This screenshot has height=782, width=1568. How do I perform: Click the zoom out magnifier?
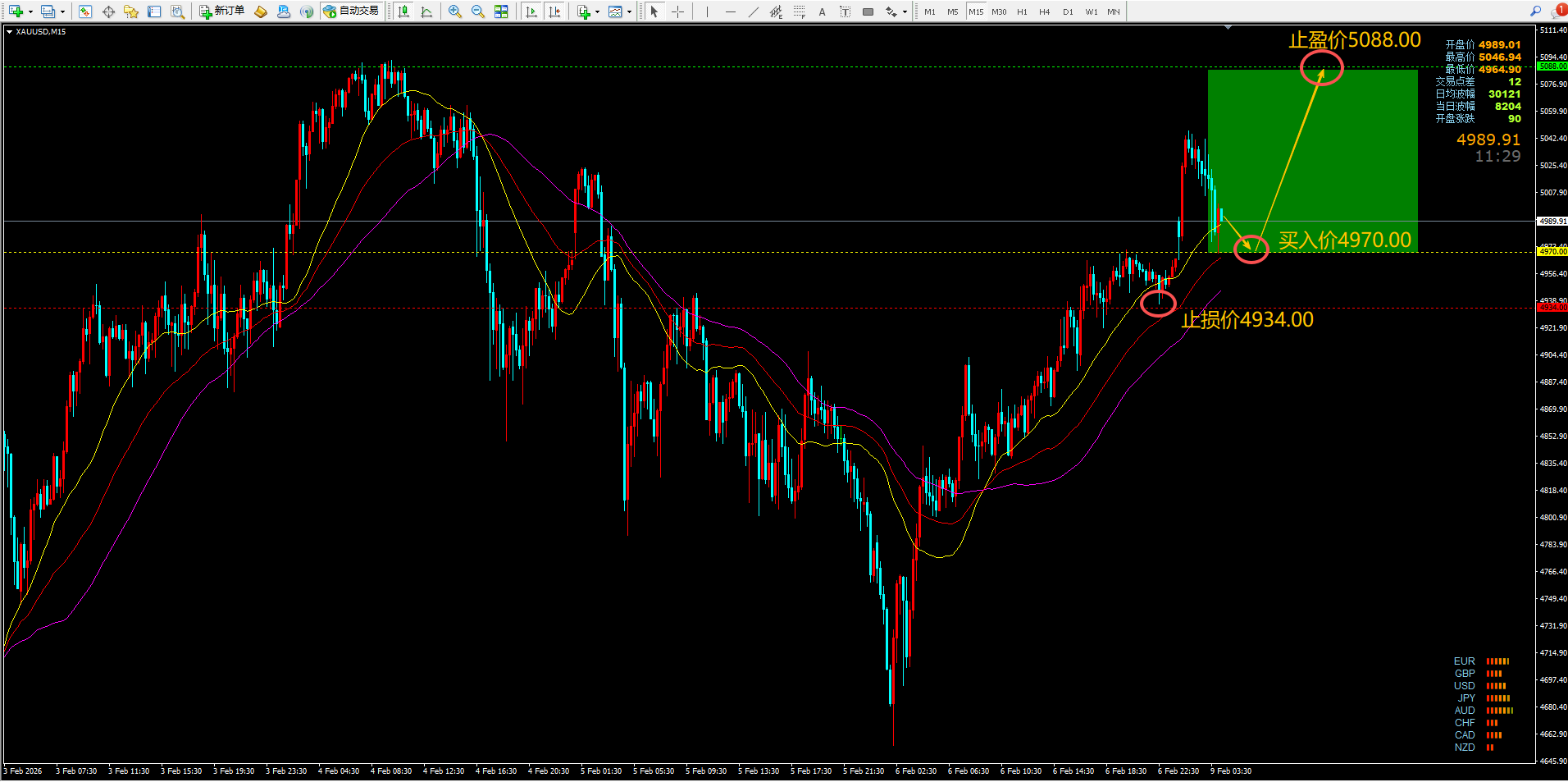(x=478, y=11)
